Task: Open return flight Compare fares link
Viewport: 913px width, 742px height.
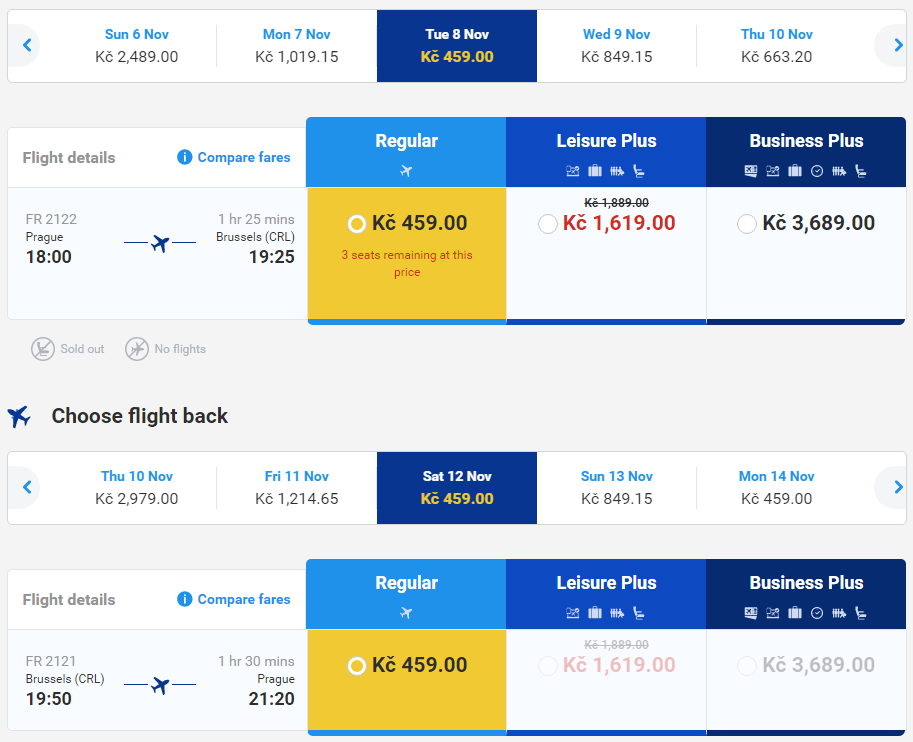Action: 244,599
